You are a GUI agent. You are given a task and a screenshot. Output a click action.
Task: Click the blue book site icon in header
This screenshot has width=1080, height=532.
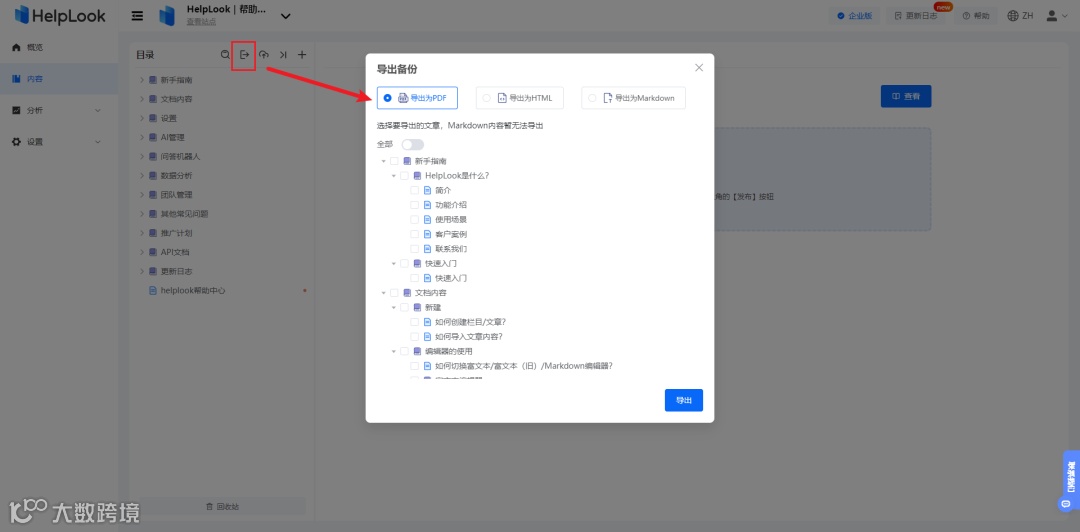(167, 16)
